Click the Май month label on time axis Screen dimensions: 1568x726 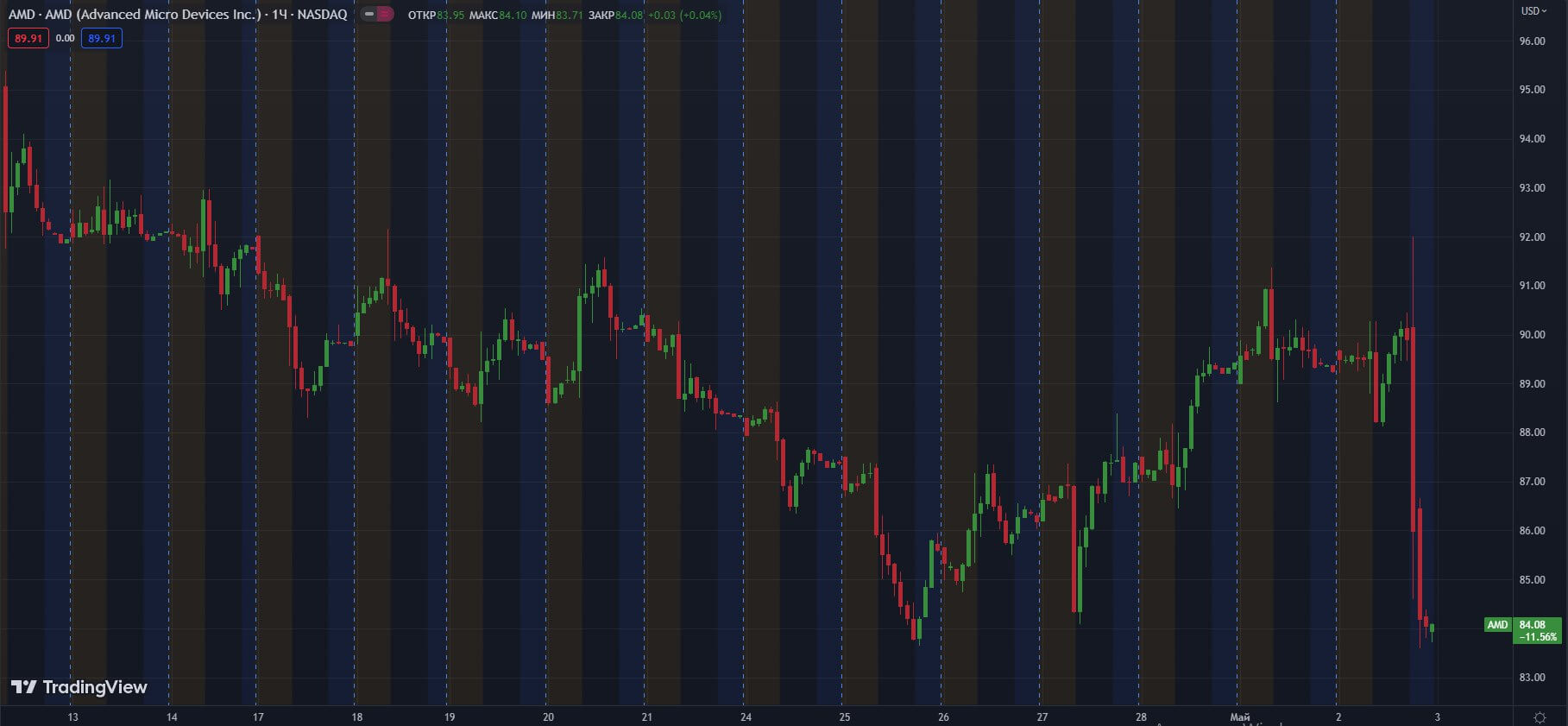click(1239, 717)
